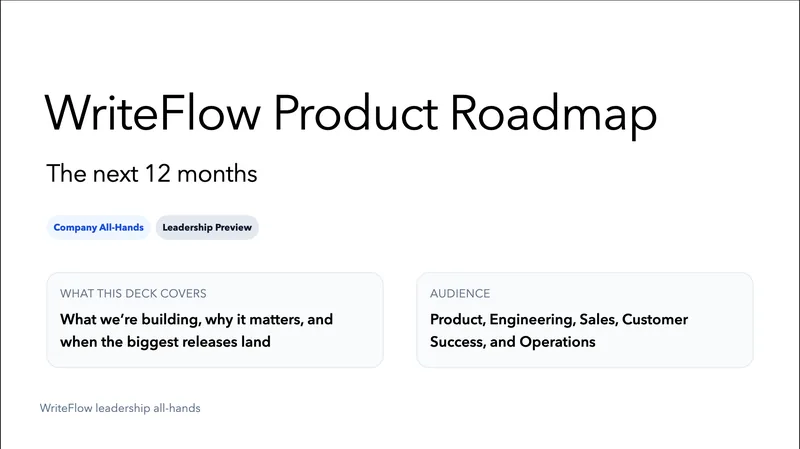The image size is (800, 449).
Task: Click the word Product in the main title
Action: tap(356, 113)
